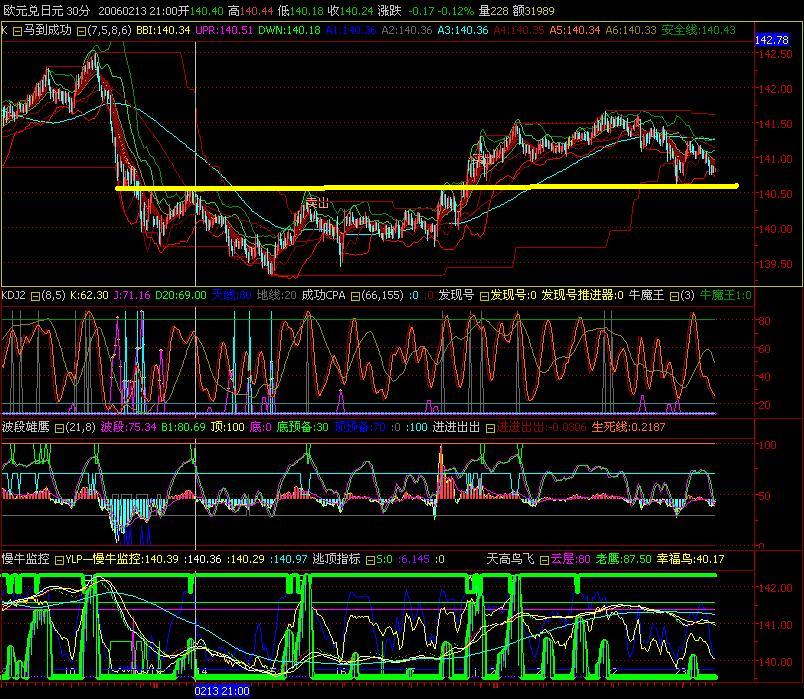The height and width of the screenshot is (699, 804).
Task: Select the 底预备:30 reading
Action: tap(303, 427)
